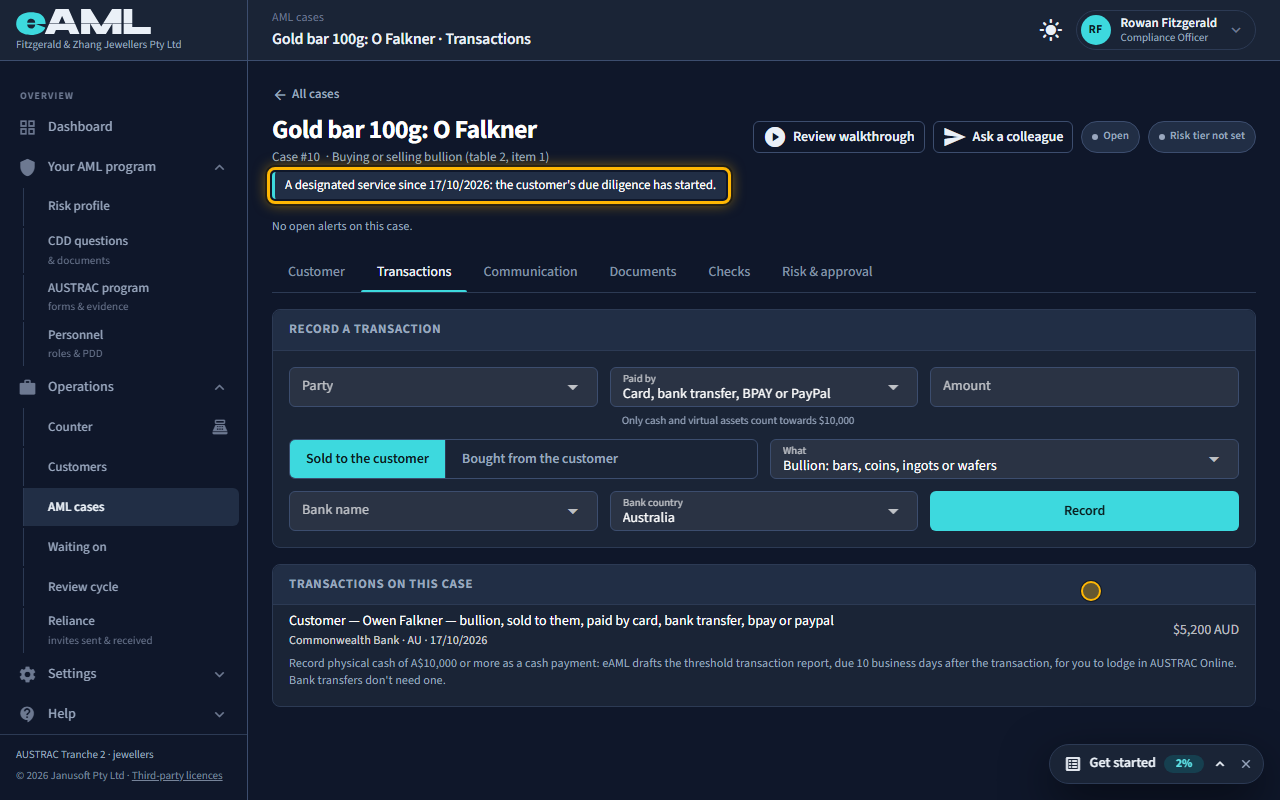This screenshot has width=1280, height=800.
Task: Open AML cases in sidebar
Action: pos(130,507)
